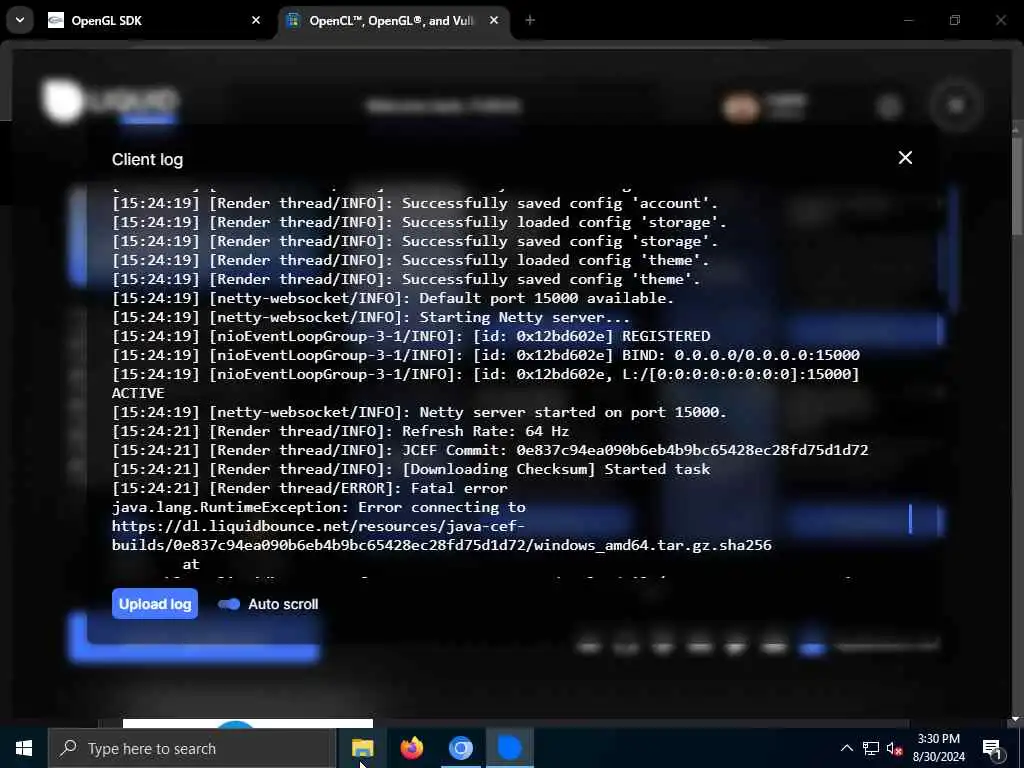Screen dimensions: 1024x768
Task: Click the 'BIND: 0.0.0.0/0.0.0.0:15000' log line
Action: pos(486,355)
